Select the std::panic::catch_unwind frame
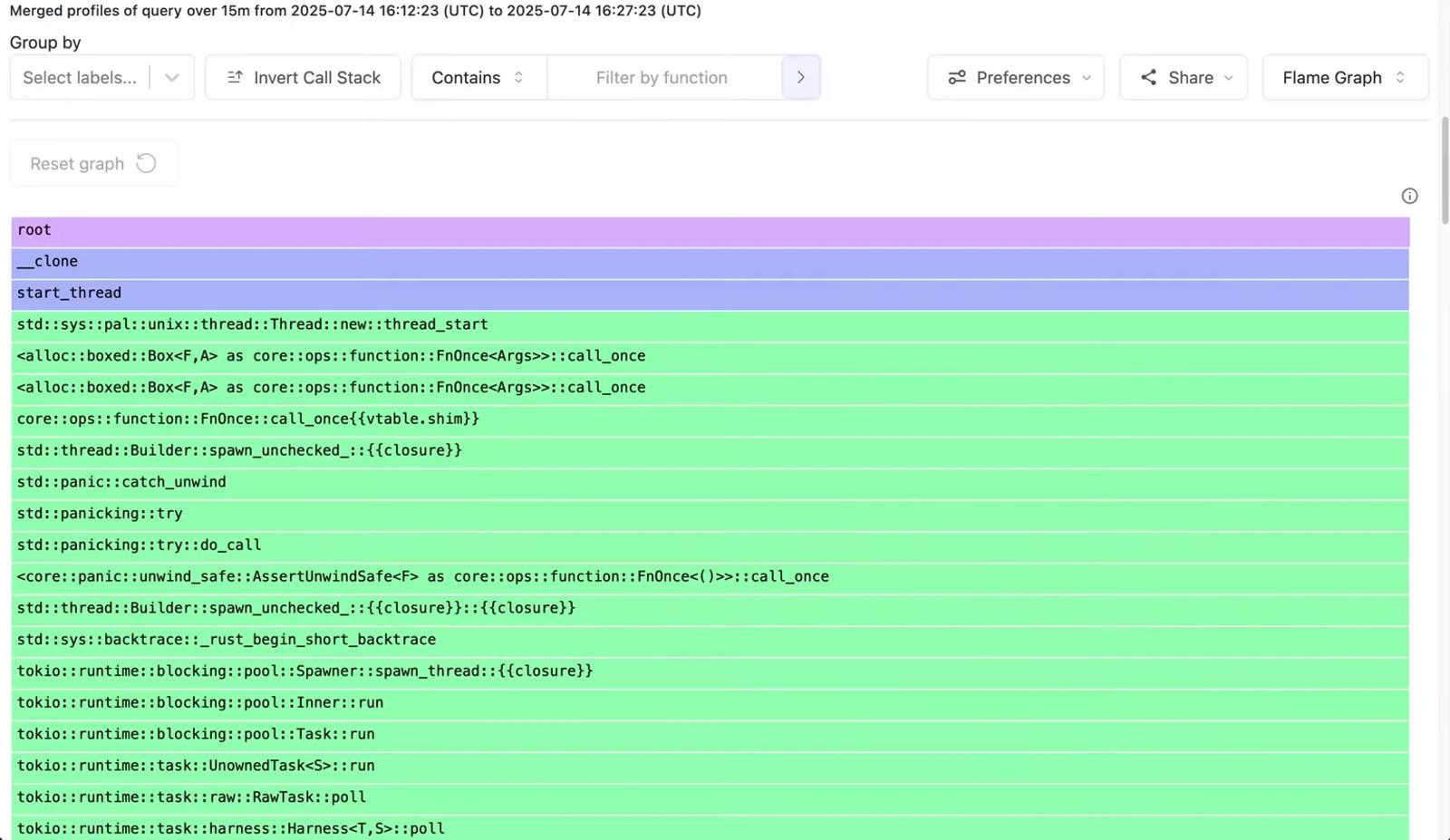Viewport: 1450px width, 840px height. (710, 482)
